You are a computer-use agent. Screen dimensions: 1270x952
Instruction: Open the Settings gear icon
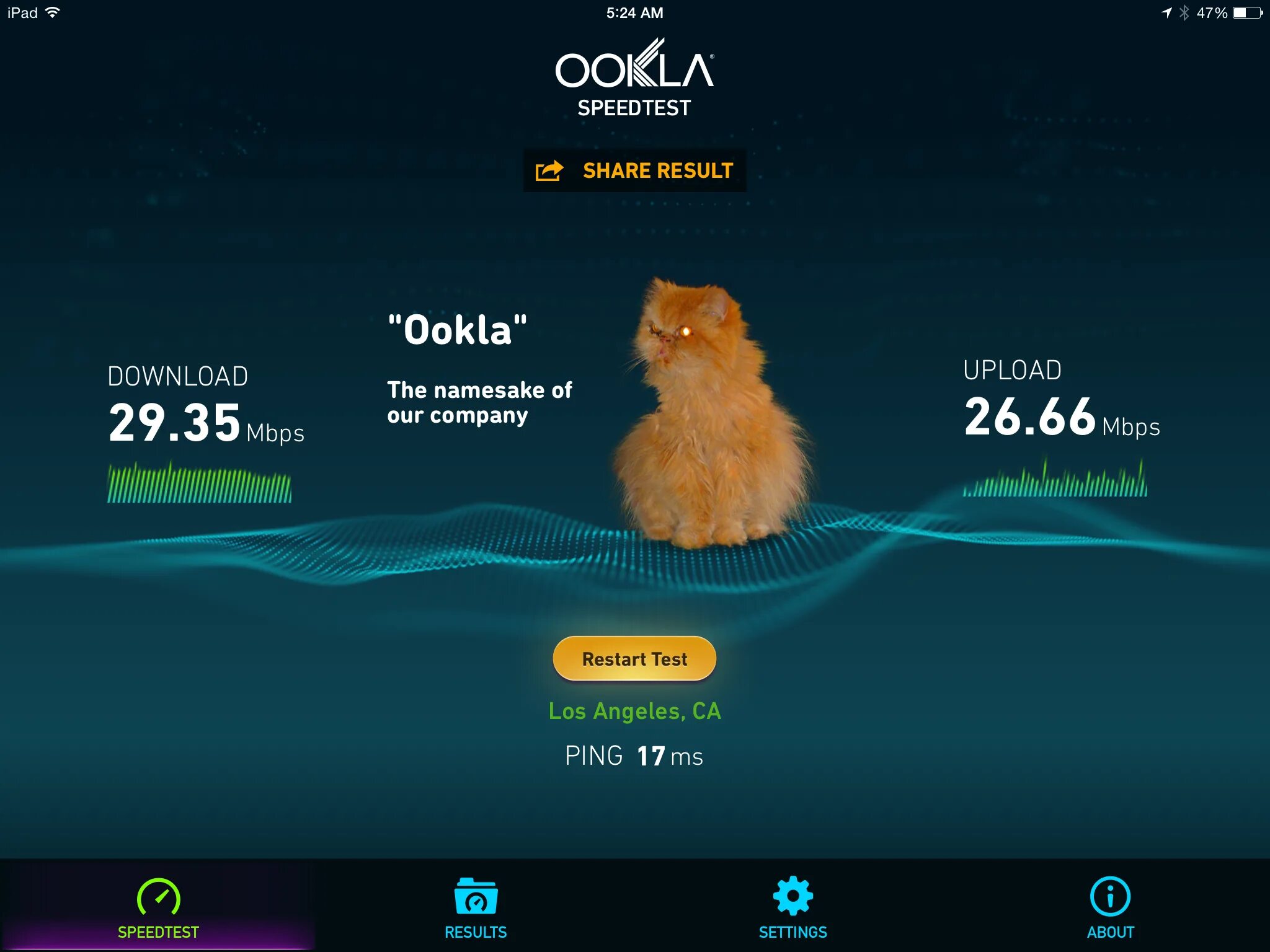[x=793, y=896]
